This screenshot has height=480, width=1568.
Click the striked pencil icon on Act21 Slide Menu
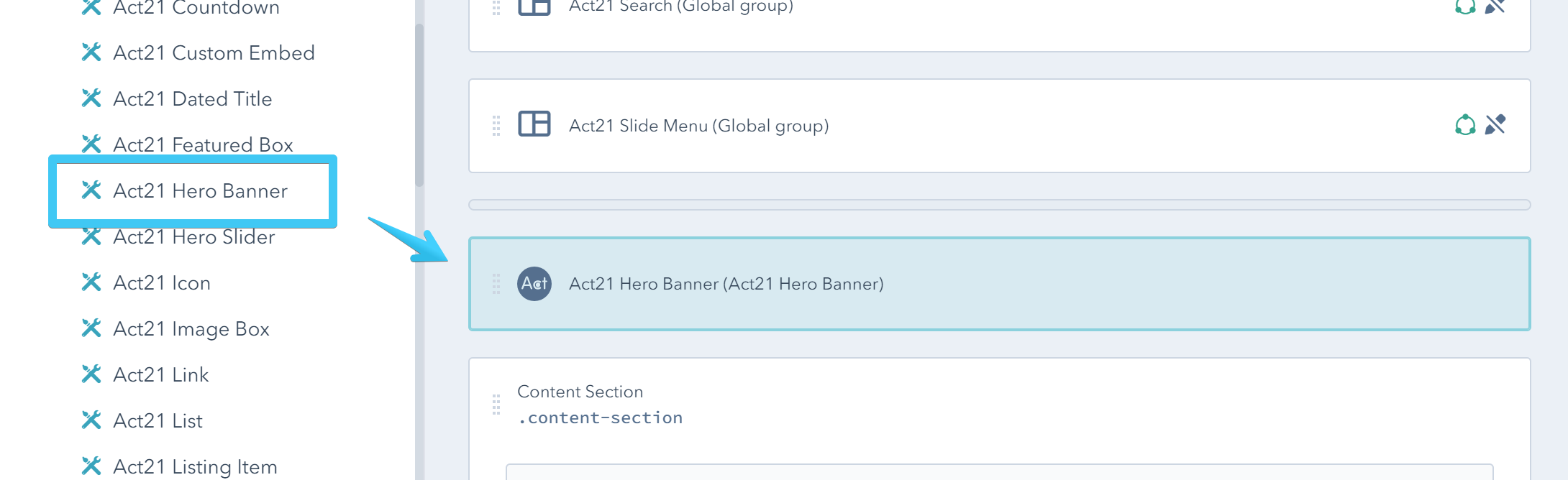pyautogui.click(x=1495, y=124)
